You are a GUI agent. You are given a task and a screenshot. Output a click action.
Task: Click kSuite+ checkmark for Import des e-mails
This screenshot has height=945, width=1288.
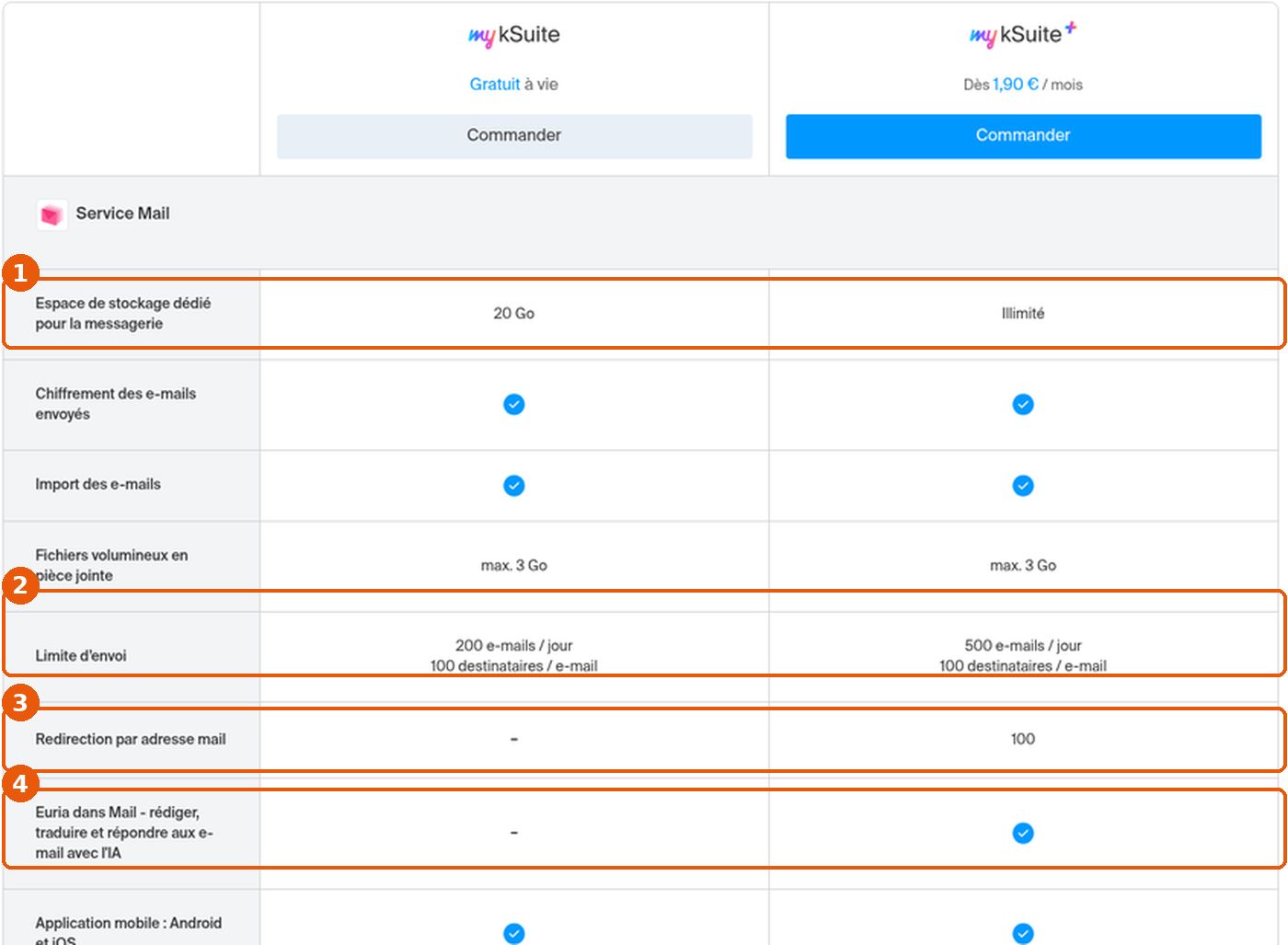tap(1023, 485)
